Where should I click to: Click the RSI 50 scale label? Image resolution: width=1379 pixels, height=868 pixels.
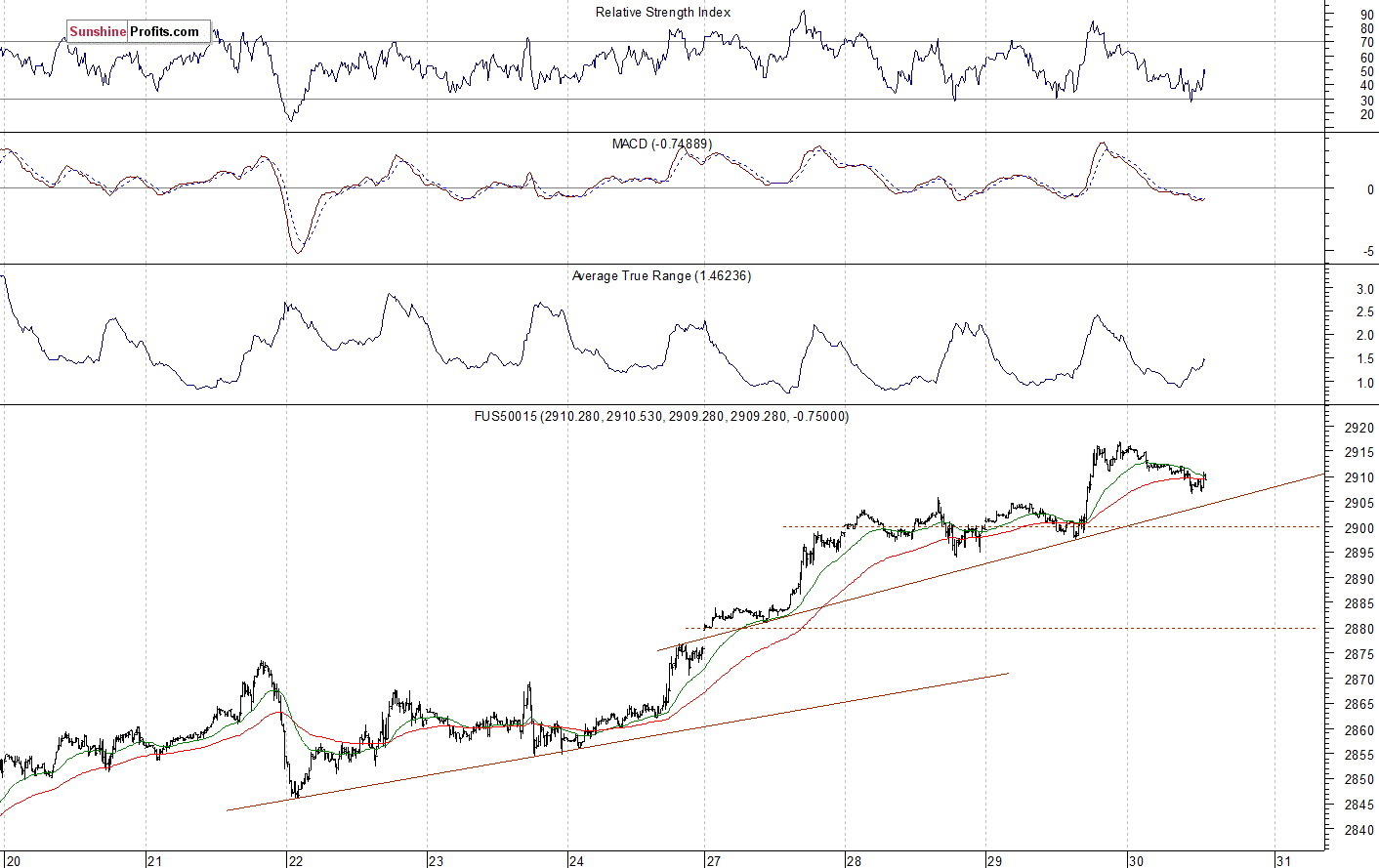[x=1367, y=72]
